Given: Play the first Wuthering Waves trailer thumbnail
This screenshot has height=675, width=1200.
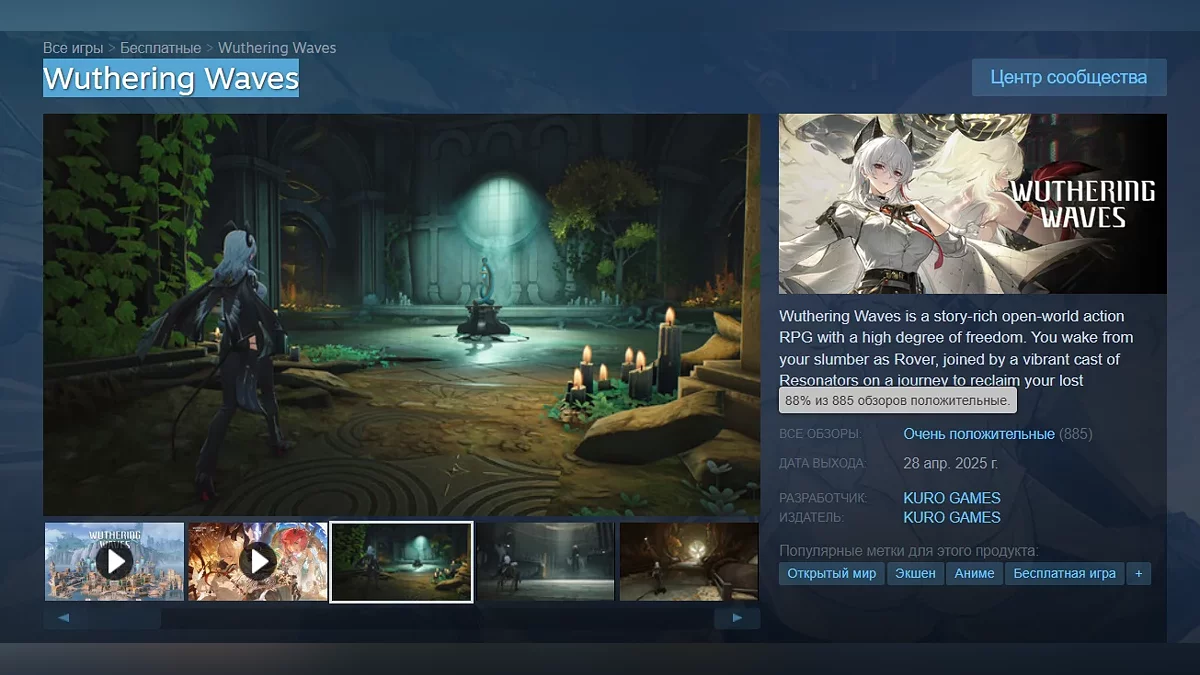Looking at the screenshot, I should pyautogui.click(x=114, y=561).
